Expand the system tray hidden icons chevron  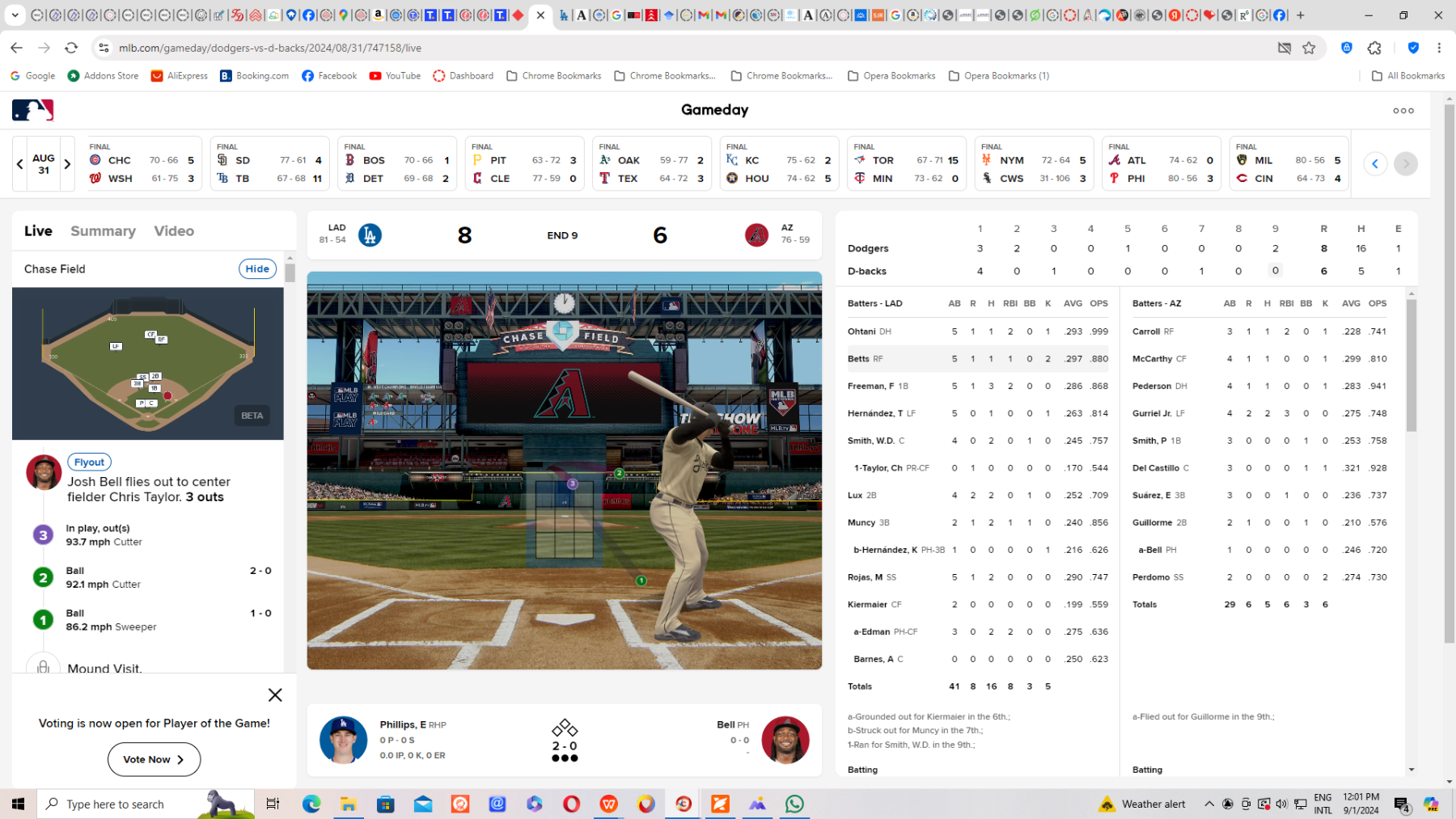[1209, 804]
